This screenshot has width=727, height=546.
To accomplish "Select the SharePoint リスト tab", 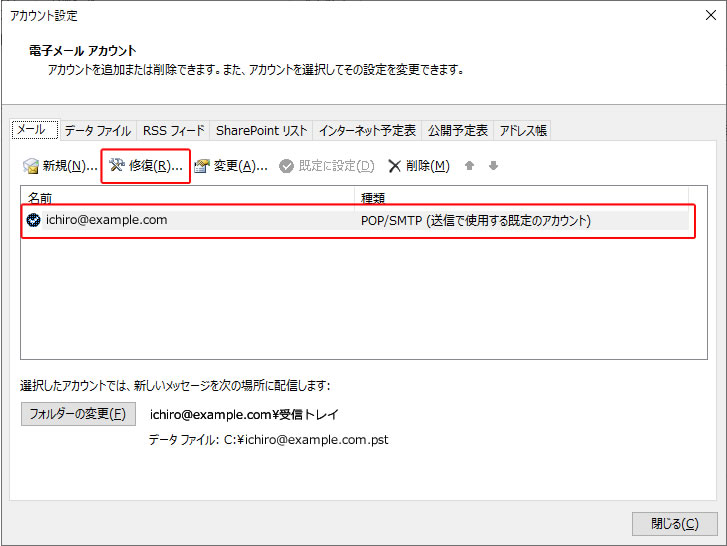I will (261, 131).
